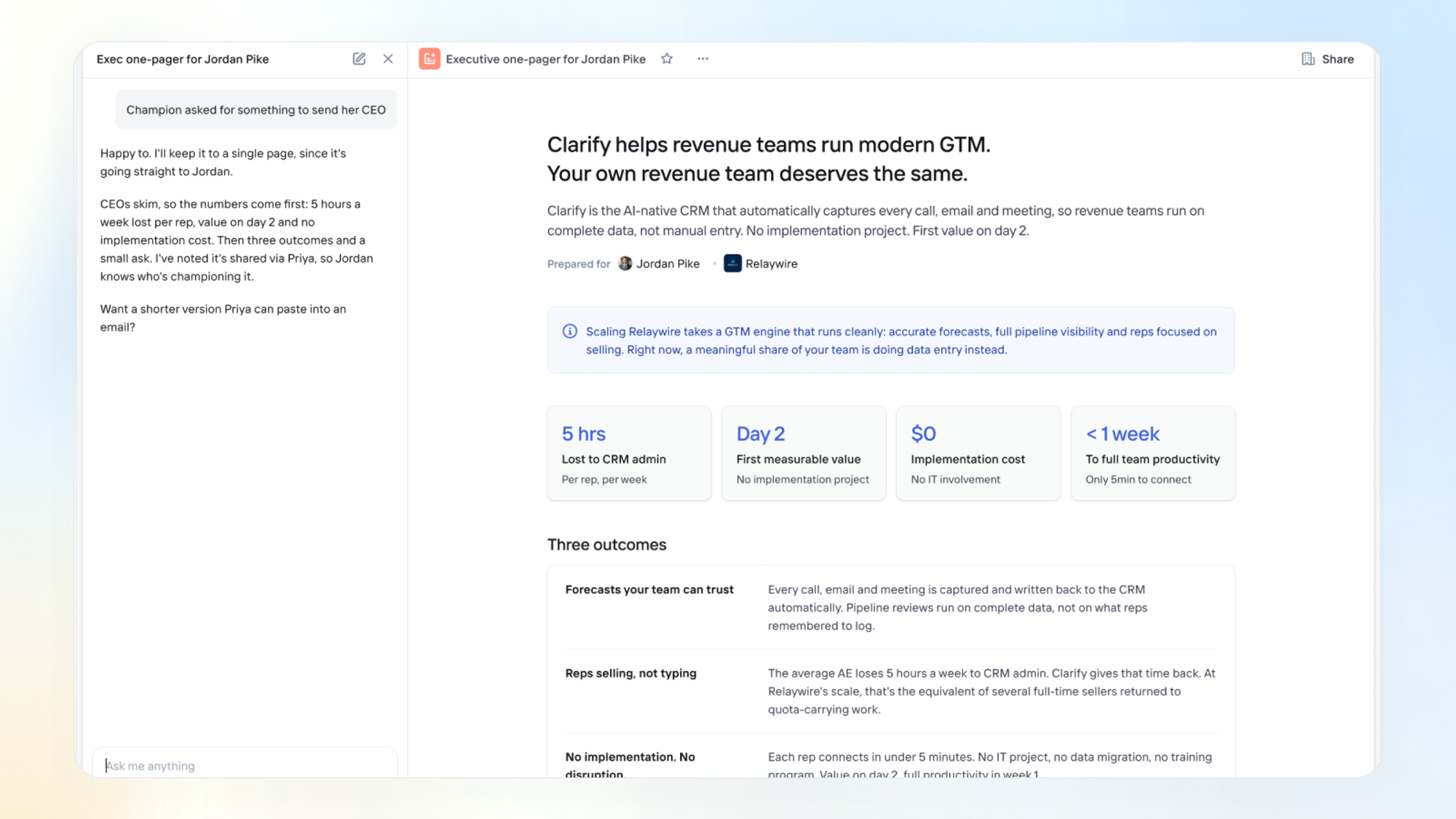Click the headline line 'Your own revenue team deserves the same.'
Image resolution: width=1456 pixels, height=819 pixels.
coord(757,174)
